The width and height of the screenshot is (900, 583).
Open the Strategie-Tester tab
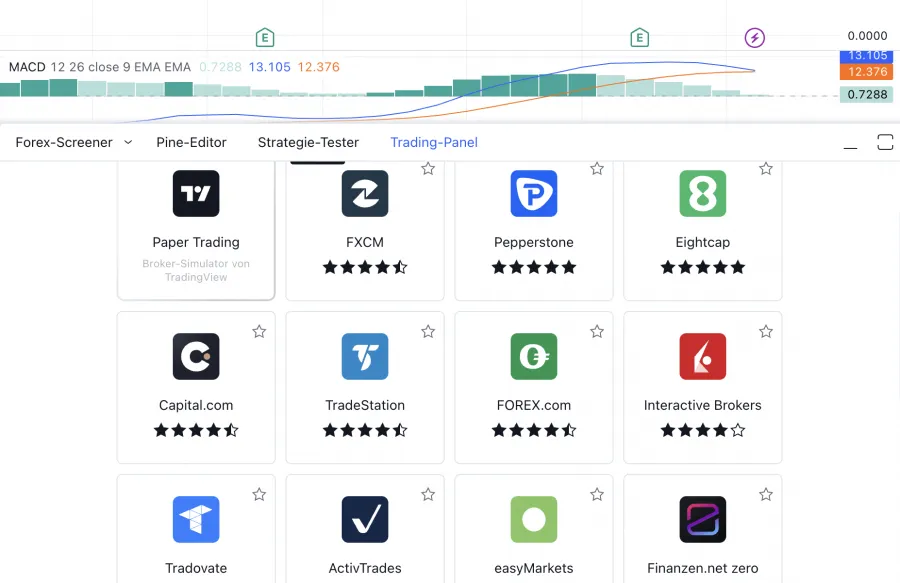point(308,142)
